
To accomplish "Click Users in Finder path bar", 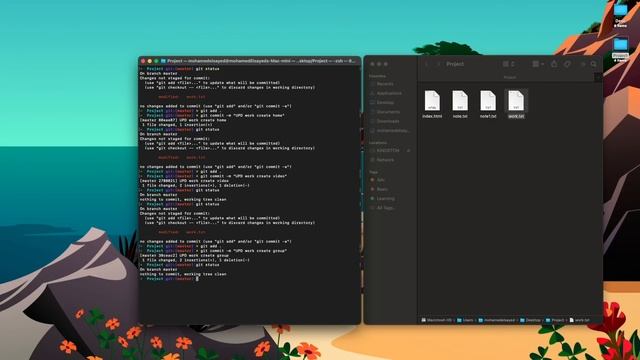I will click(x=465, y=320).
